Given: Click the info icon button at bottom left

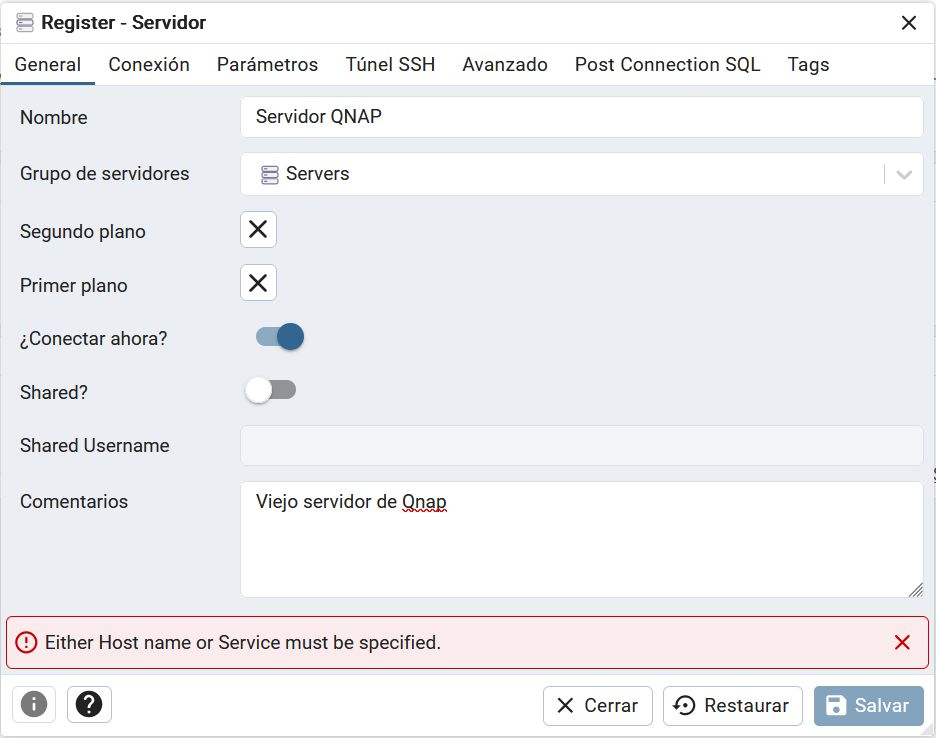Looking at the screenshot, I should pyautogui.click(x=34, y=705).
